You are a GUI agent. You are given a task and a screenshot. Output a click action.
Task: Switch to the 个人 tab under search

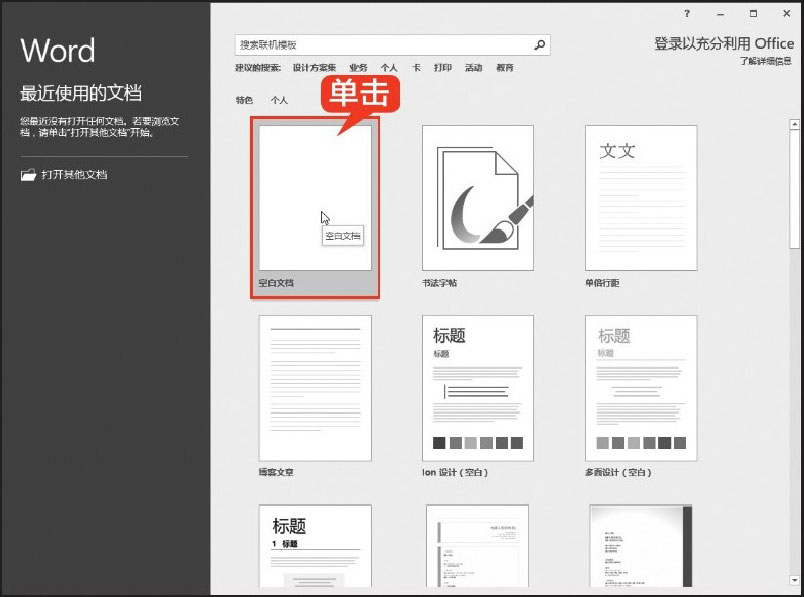pyautogui.click(x=279, y=100)
